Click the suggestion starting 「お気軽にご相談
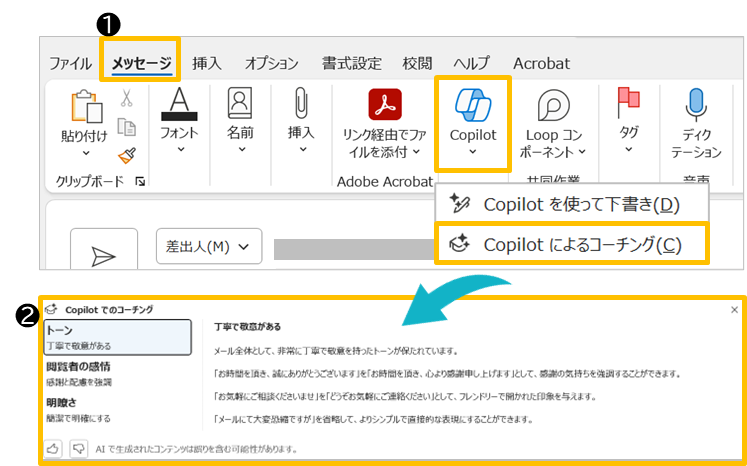747x466 pixels. (405, 396)
